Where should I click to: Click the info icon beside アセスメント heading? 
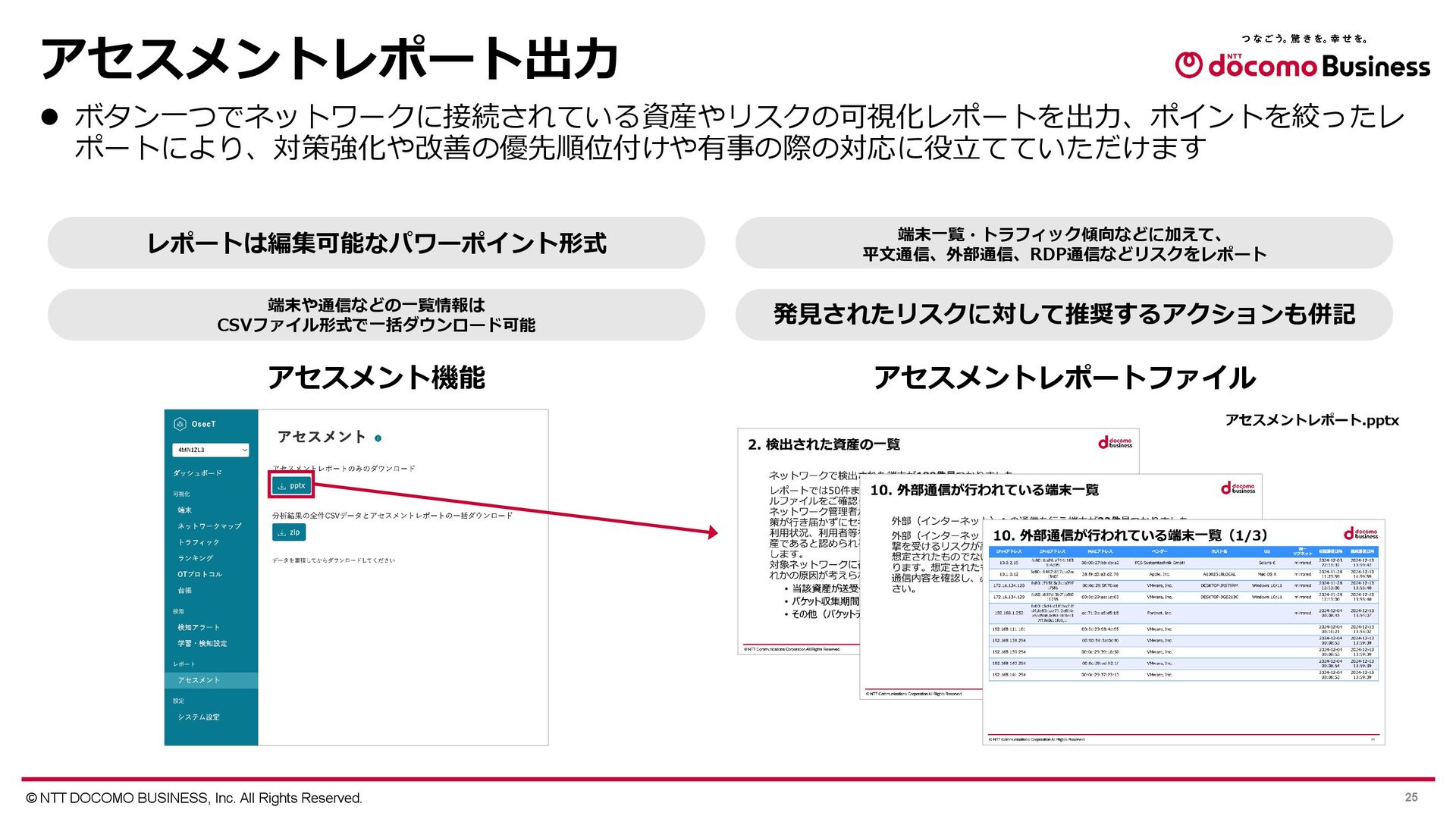(x=378, y=438)
